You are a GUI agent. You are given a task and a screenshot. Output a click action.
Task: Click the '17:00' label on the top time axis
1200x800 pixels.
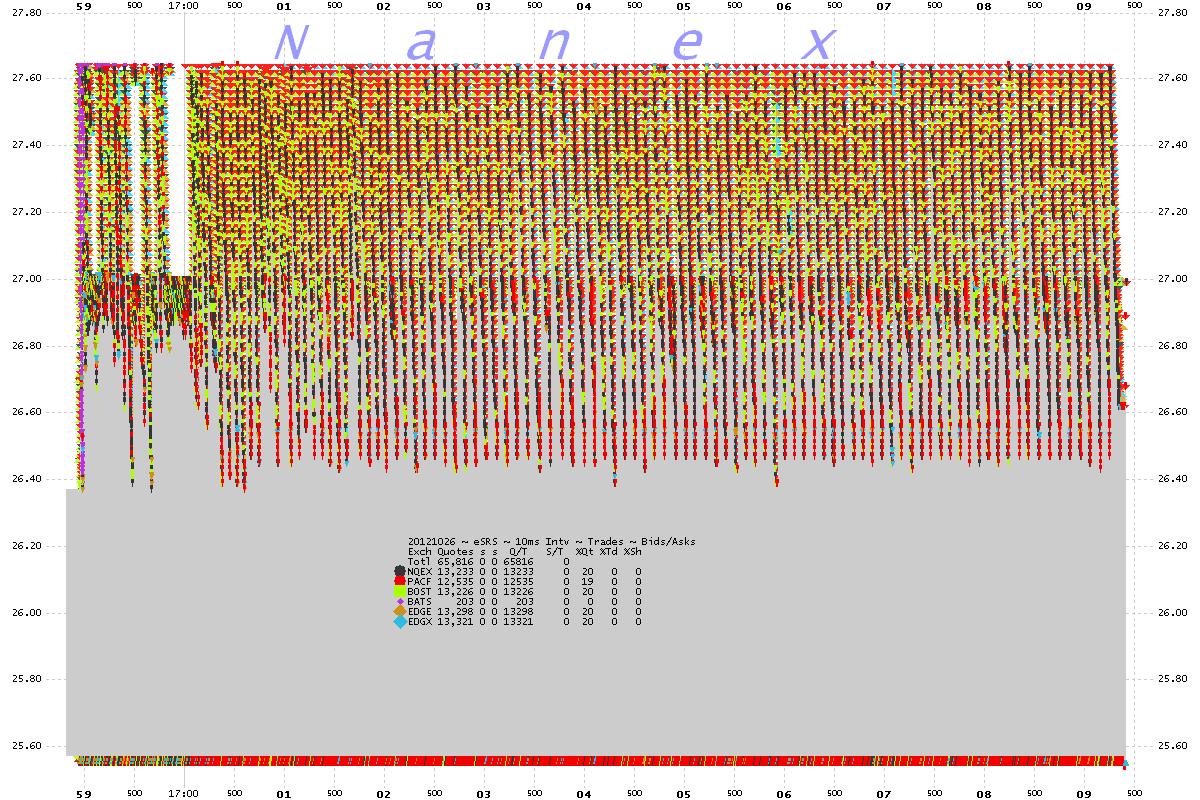point(184,6)
